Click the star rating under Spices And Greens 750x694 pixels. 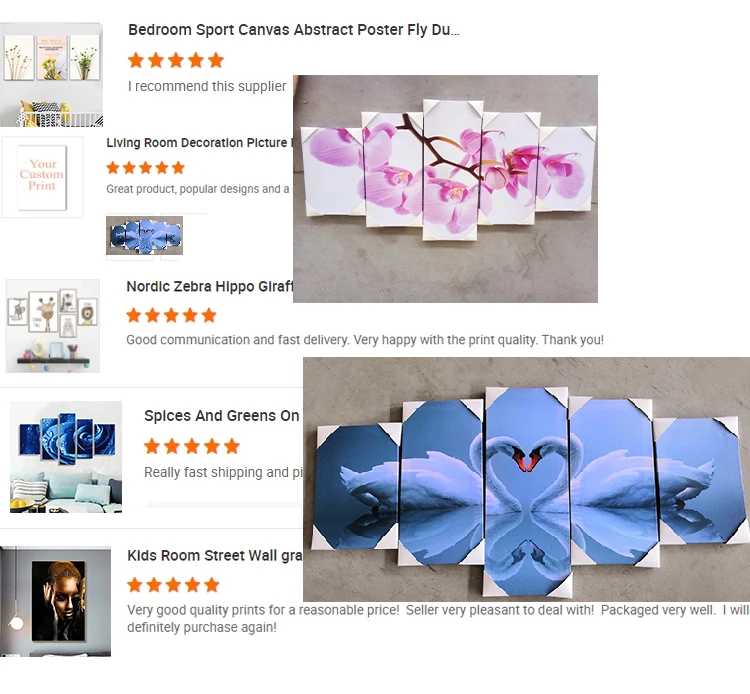point(192,446)
